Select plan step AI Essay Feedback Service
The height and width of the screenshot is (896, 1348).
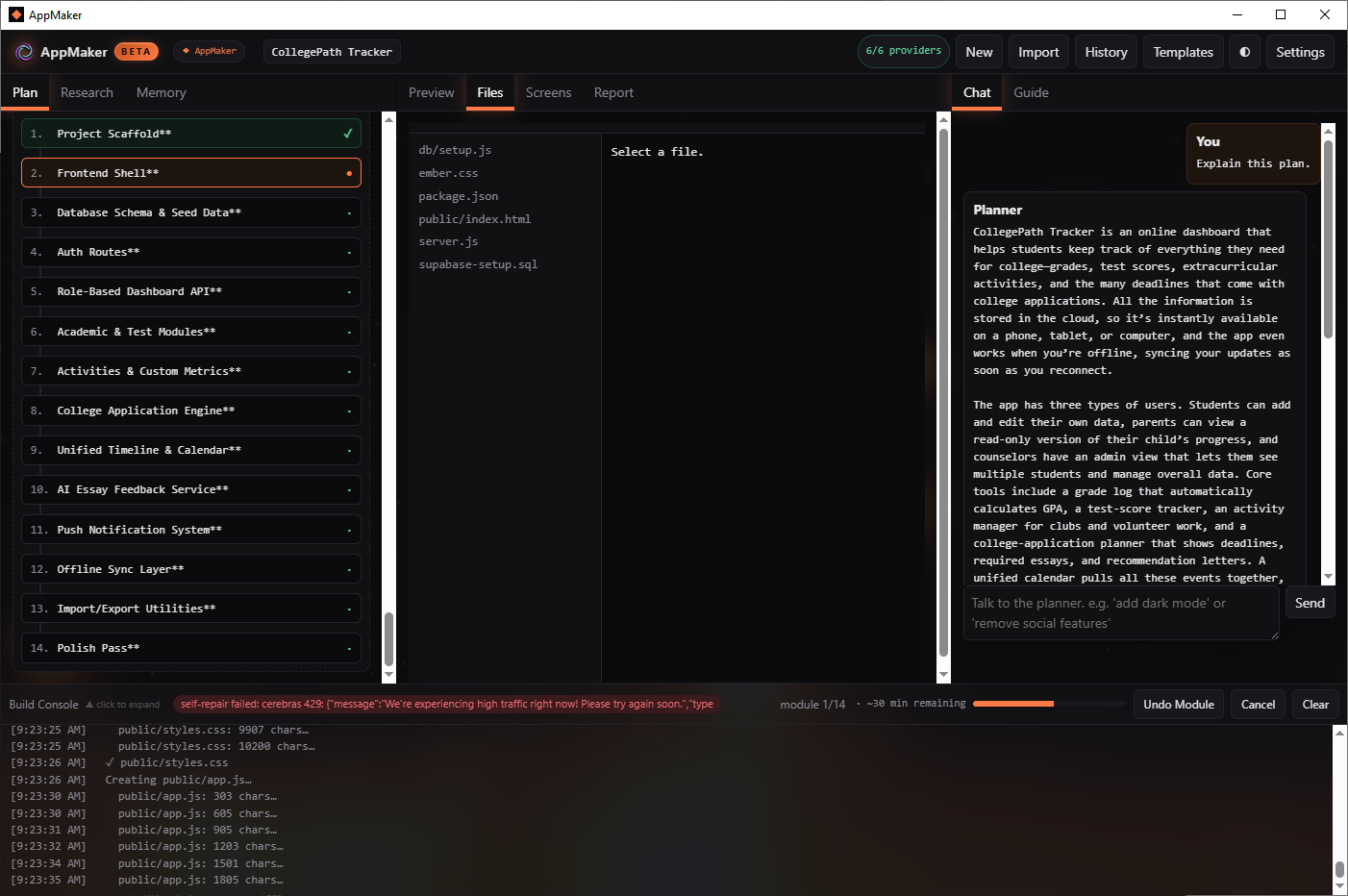[x=191, y=489]
